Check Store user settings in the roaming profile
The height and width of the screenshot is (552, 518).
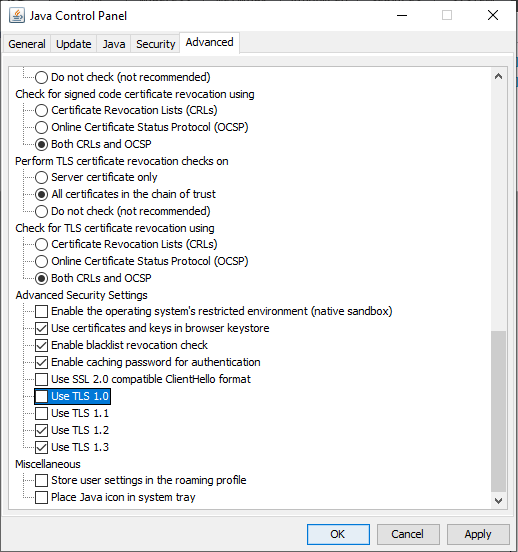point(41,480)
